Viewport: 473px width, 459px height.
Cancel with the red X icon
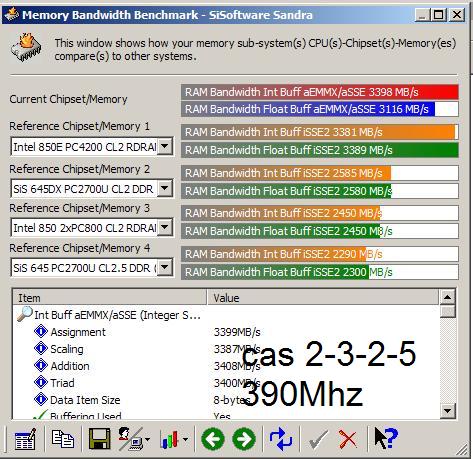(x=348, y=439)
